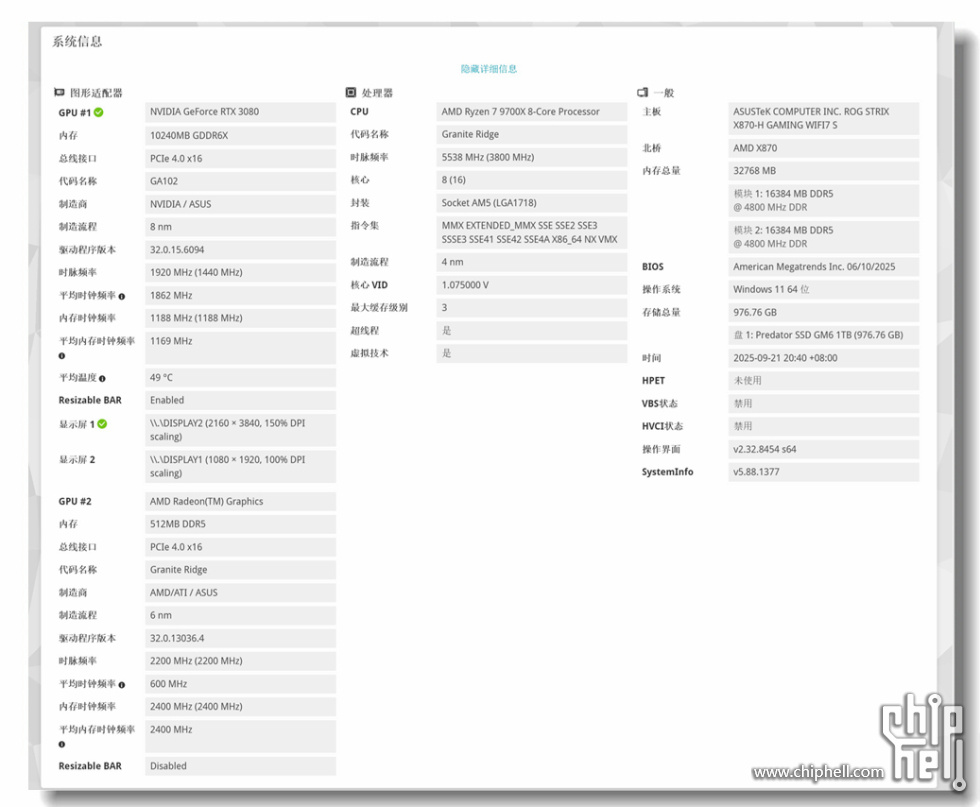Click the 模块 1: 16384 MB DDR5 entry
The height and width of the screenshot is (807, 980).
[824, 201]
